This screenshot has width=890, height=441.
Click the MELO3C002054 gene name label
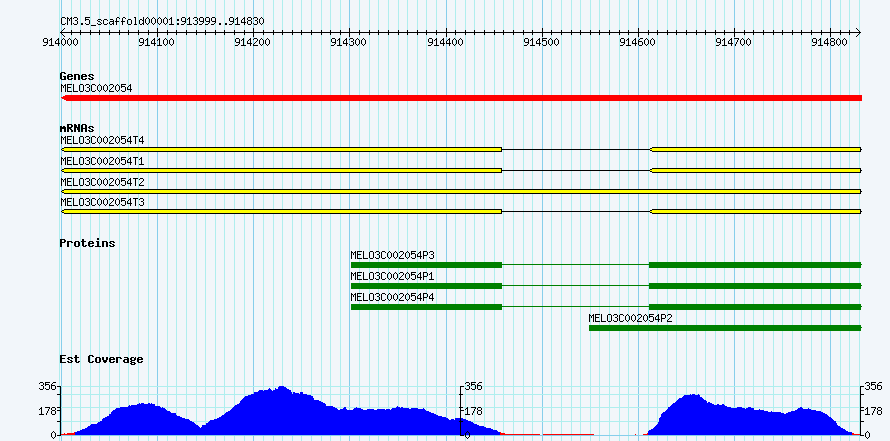pyautogui.click(x=96, y=88)
